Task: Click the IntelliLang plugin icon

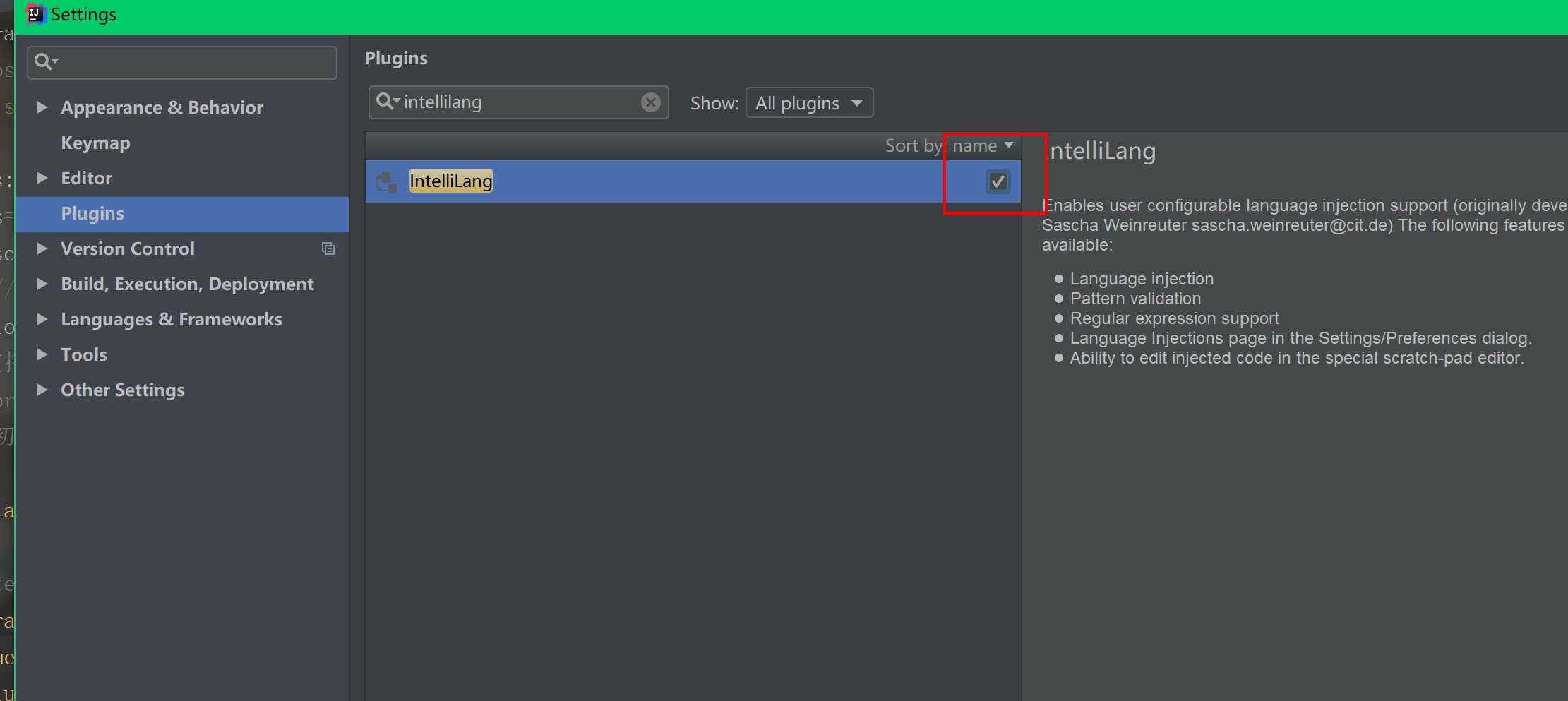Action: pos(386,181)
